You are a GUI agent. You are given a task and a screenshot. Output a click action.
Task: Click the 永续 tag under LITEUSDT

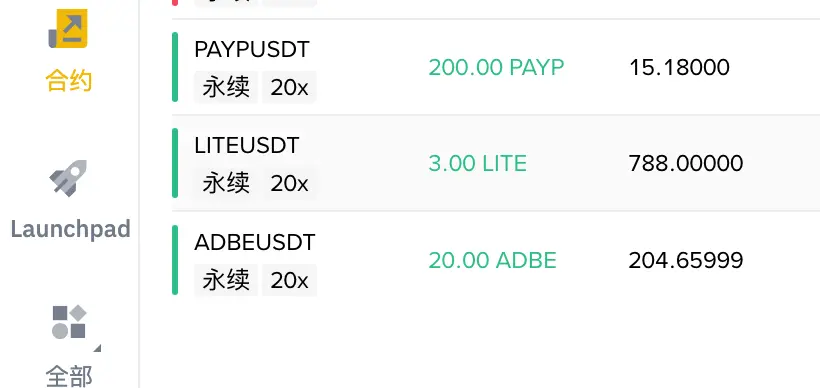pyautogui.click(x=226, y=183)
